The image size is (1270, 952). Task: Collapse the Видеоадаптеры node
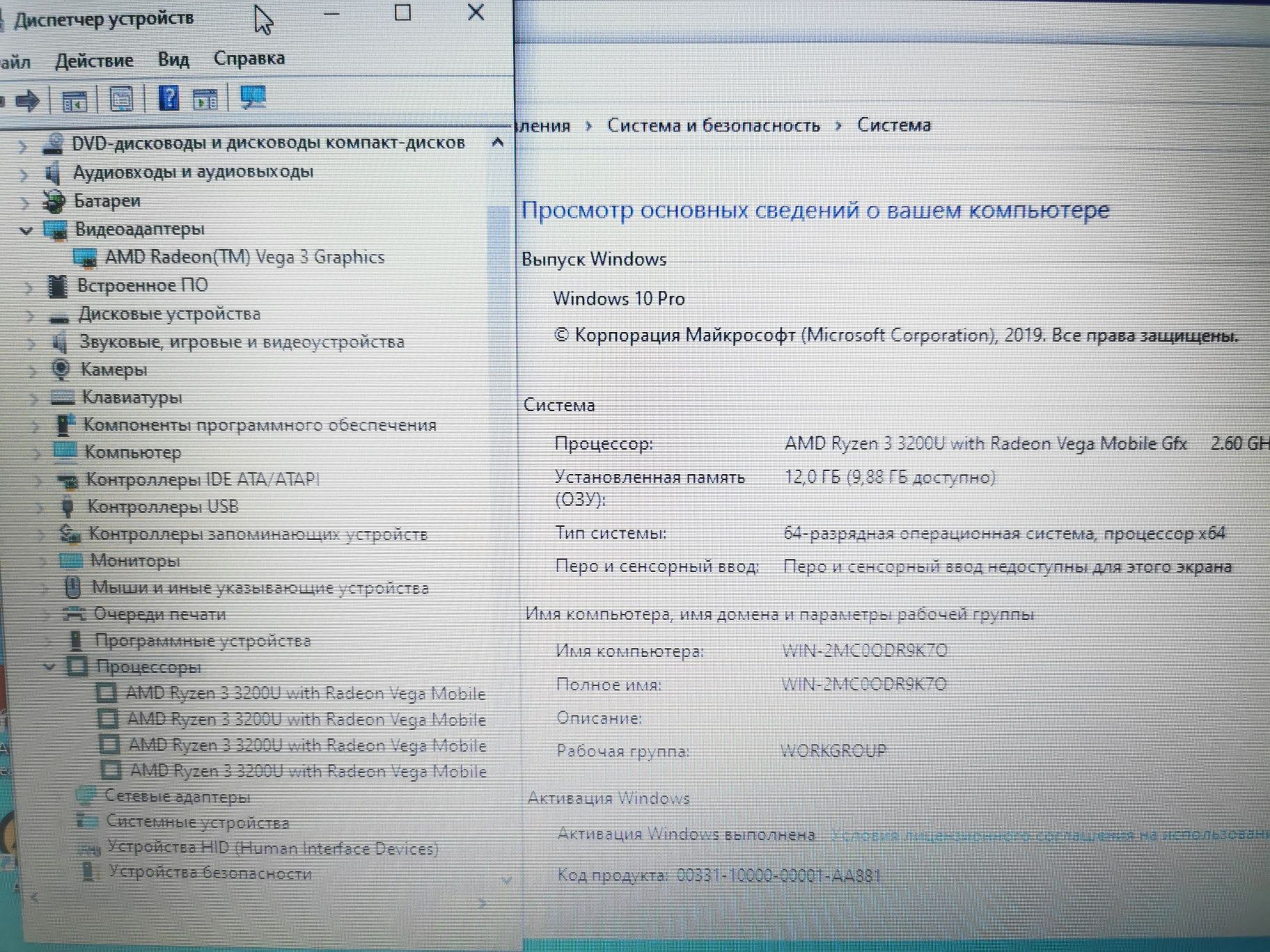(x=26, y=230)
